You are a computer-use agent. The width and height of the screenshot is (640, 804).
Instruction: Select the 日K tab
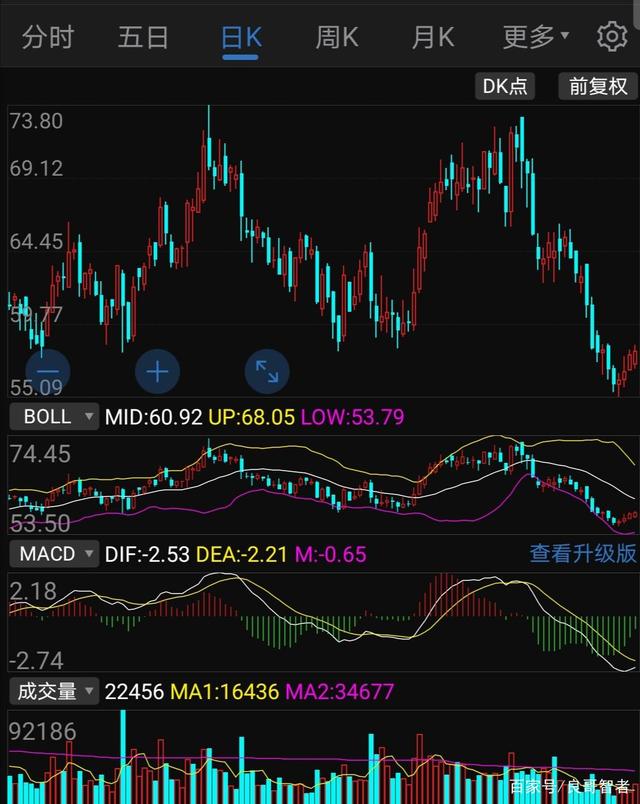pos(241,38)
